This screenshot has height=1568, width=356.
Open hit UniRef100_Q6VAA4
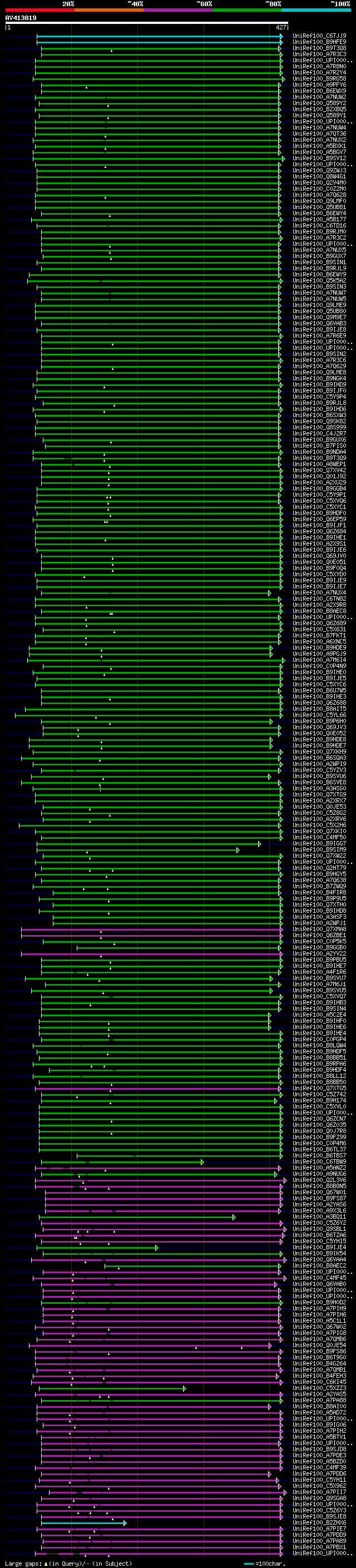click(319, 1260)
